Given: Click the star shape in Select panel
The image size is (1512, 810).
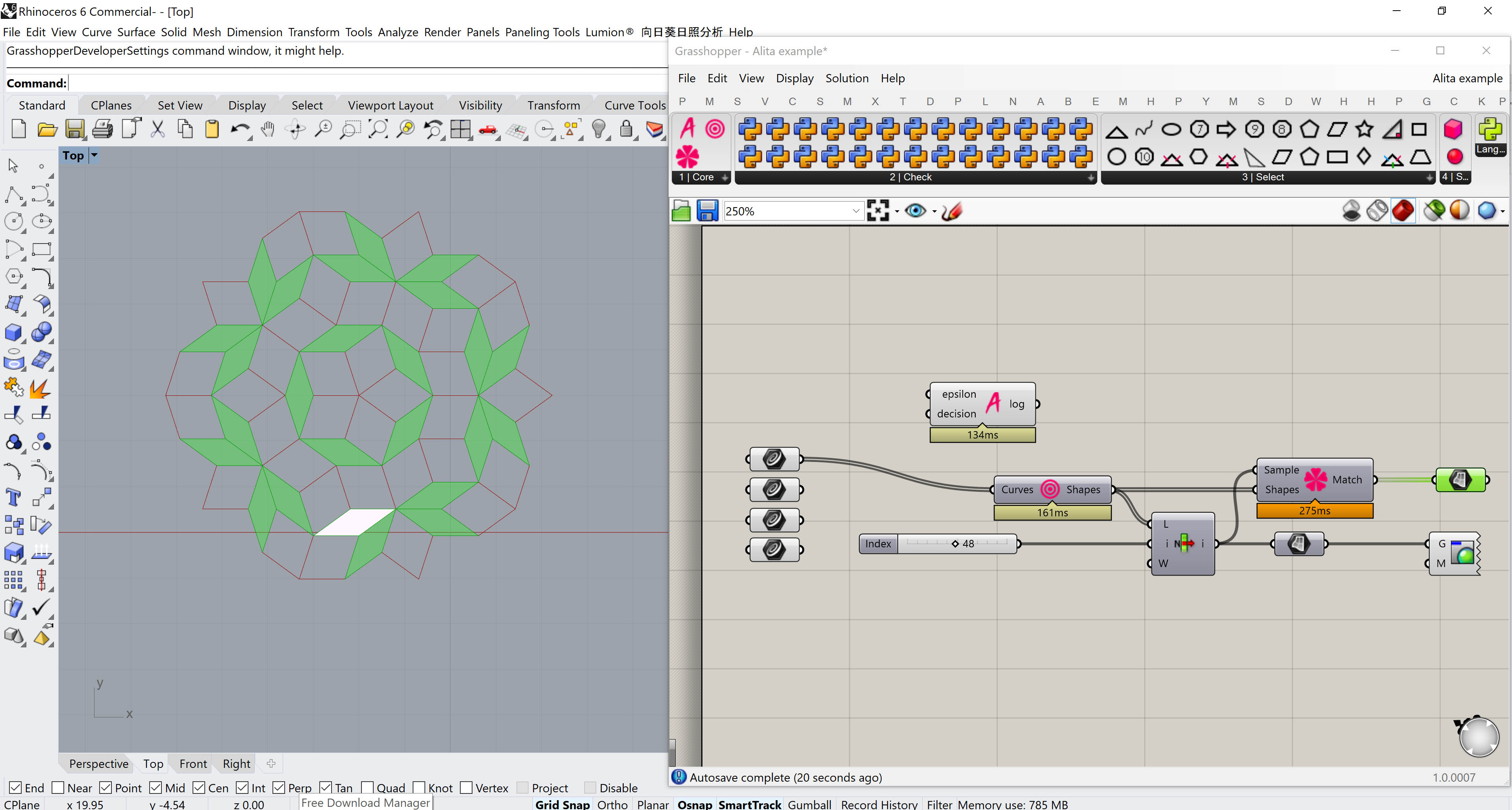Looking at the screenshot, I should pyautogui.click(x=1364, y=128).
